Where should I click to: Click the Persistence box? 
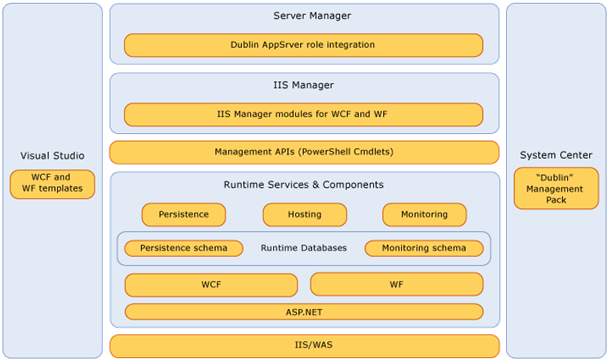(184, 214)
